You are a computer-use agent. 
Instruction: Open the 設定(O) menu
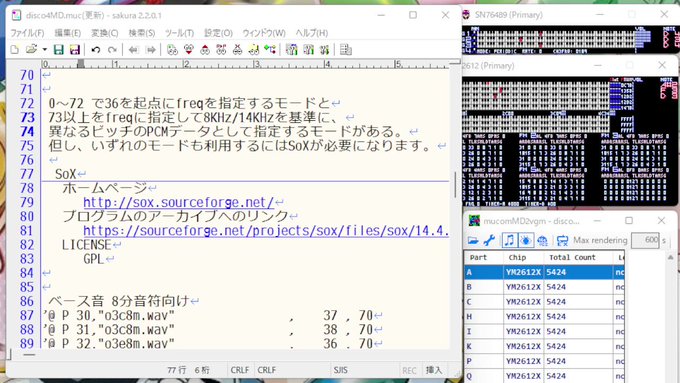coord(218,33)
